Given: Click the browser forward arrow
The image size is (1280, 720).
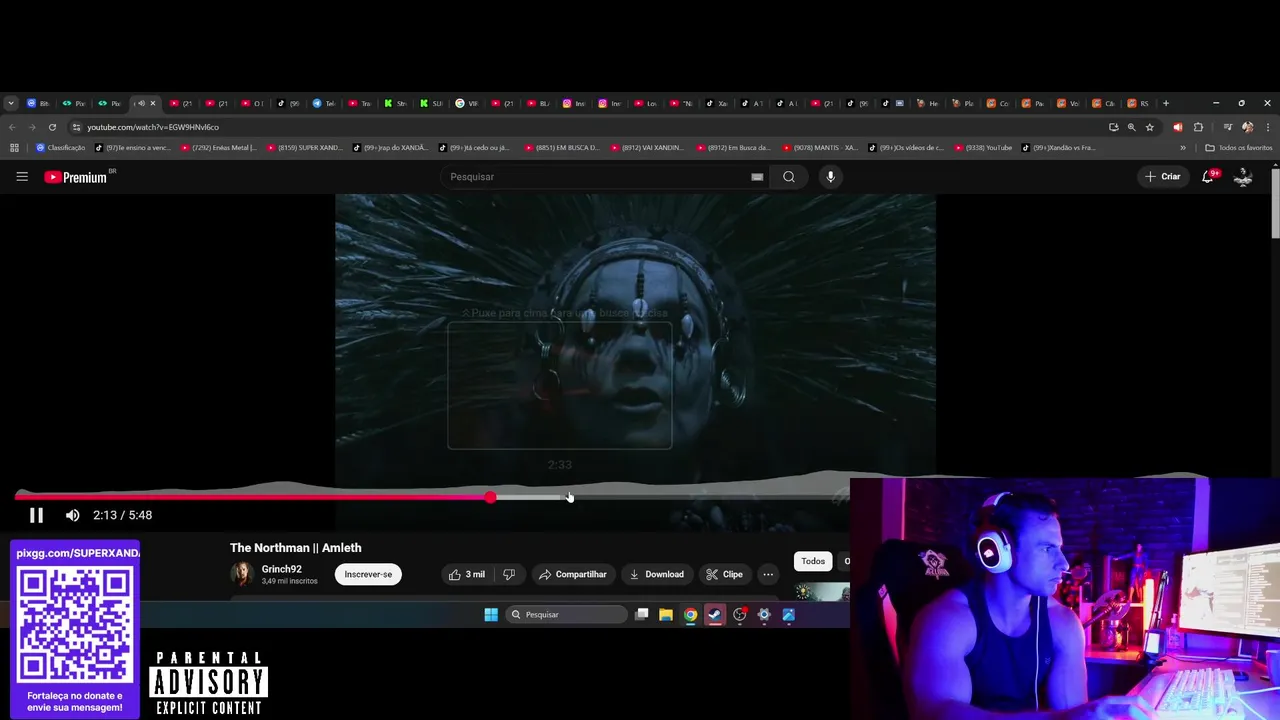Looking at the screenshot, I should tap(32, 127).
